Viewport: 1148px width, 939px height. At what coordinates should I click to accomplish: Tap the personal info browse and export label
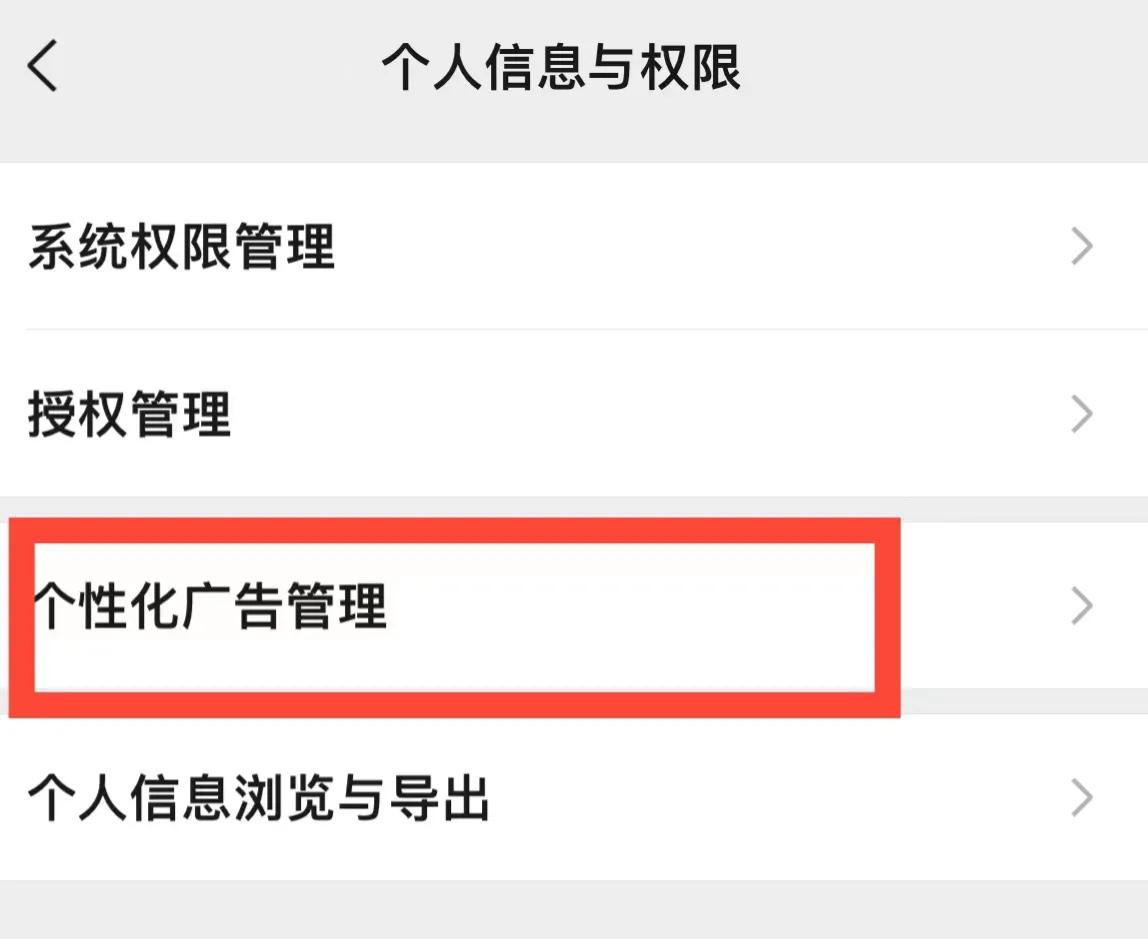click(257, 797)
